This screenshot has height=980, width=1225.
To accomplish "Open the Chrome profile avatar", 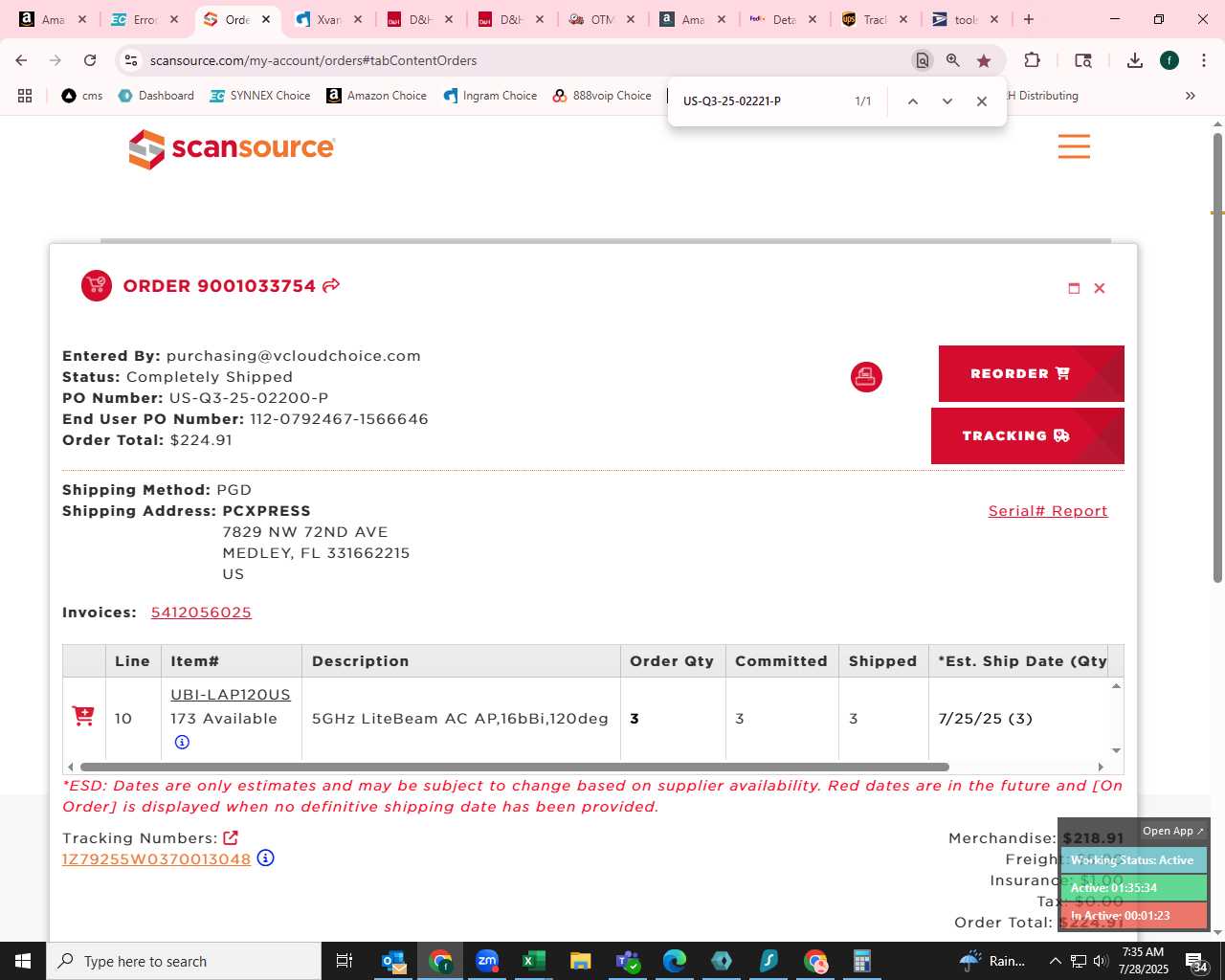I will click(1169, 60).
